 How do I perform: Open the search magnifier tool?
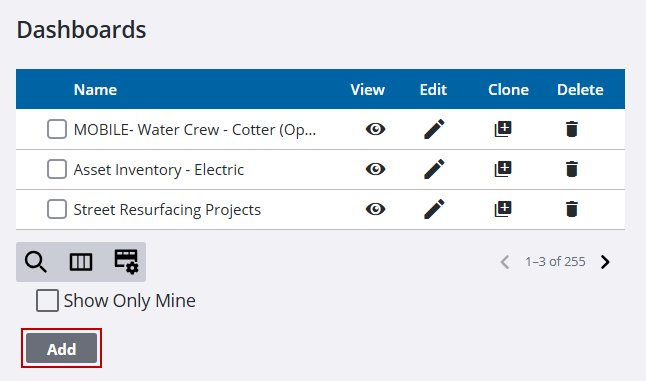pos(36,262)
